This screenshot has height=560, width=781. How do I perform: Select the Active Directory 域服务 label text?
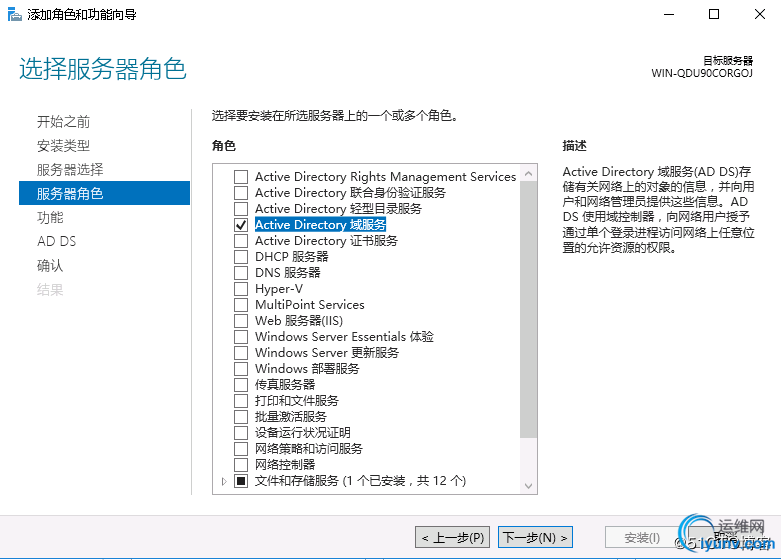click(x=320, y=225)
